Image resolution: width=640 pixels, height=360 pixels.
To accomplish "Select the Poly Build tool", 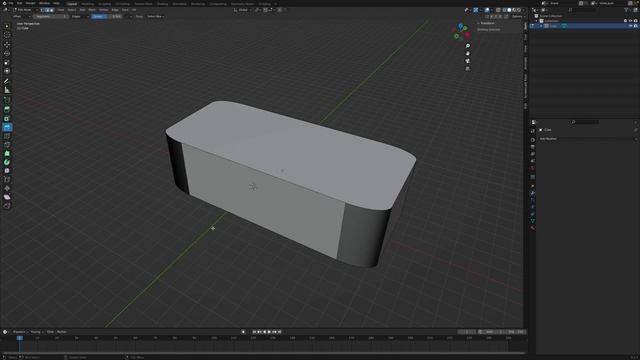I will click(x=7, y=153).
